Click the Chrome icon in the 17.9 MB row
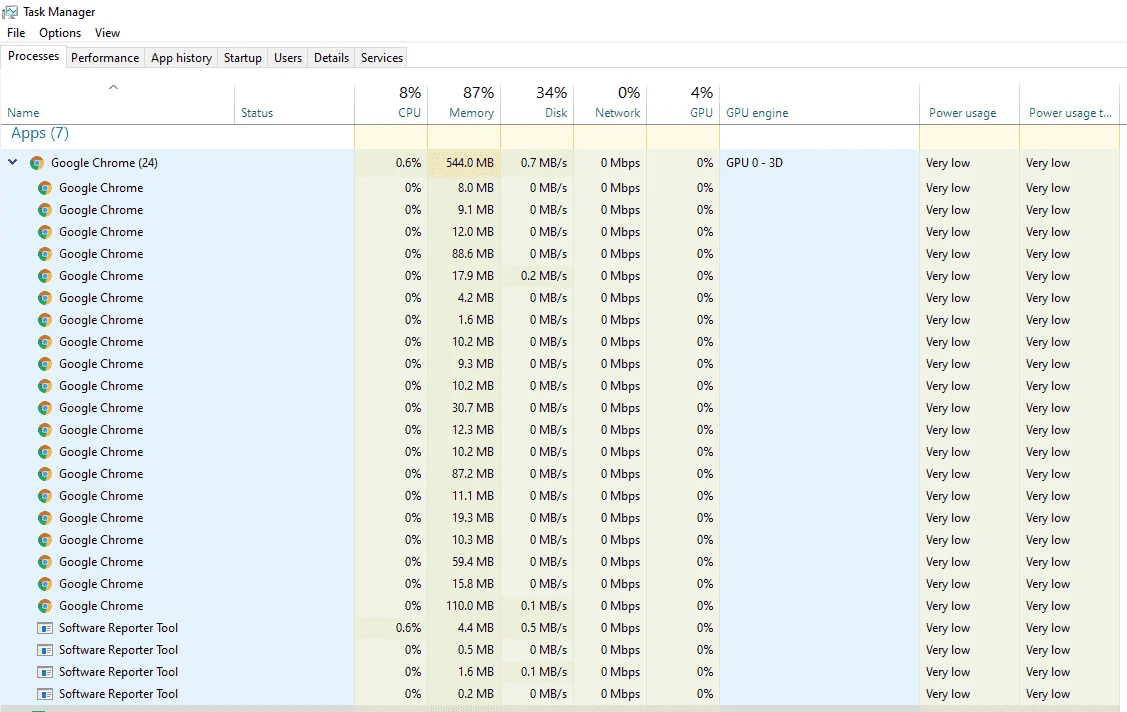This screenshot has width=1127, height=712. pyautogui.click(x=45, y=276)
